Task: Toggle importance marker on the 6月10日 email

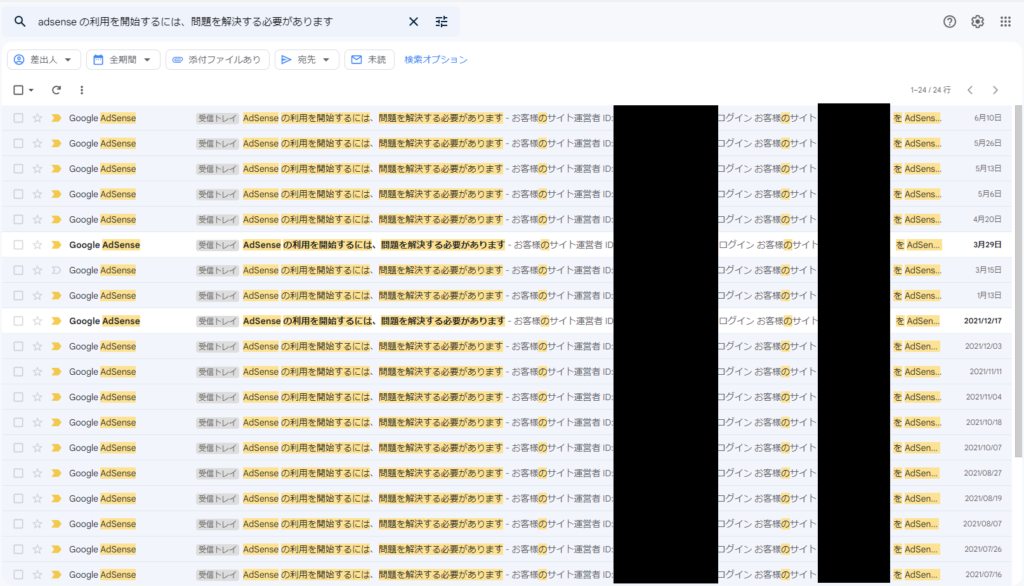Action: (x=56, y=118)
